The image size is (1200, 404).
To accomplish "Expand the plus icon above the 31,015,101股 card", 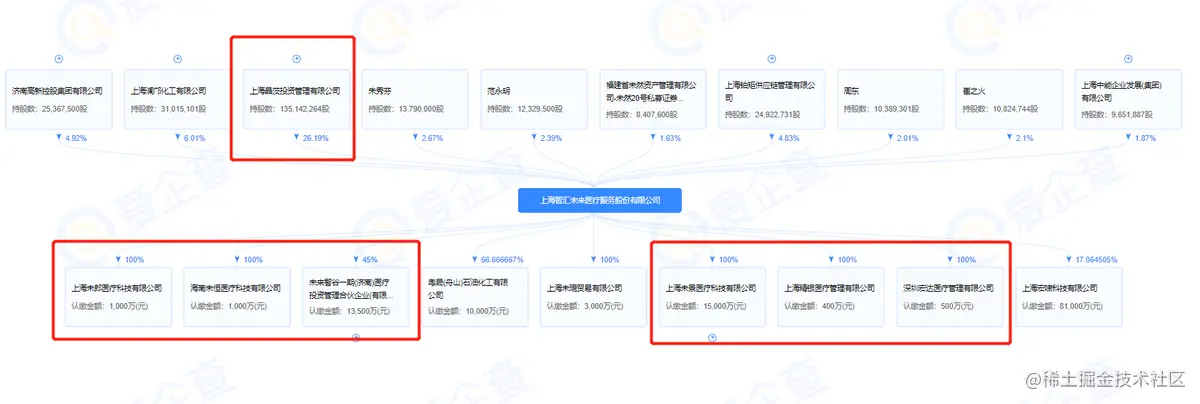I will (178, 59).
